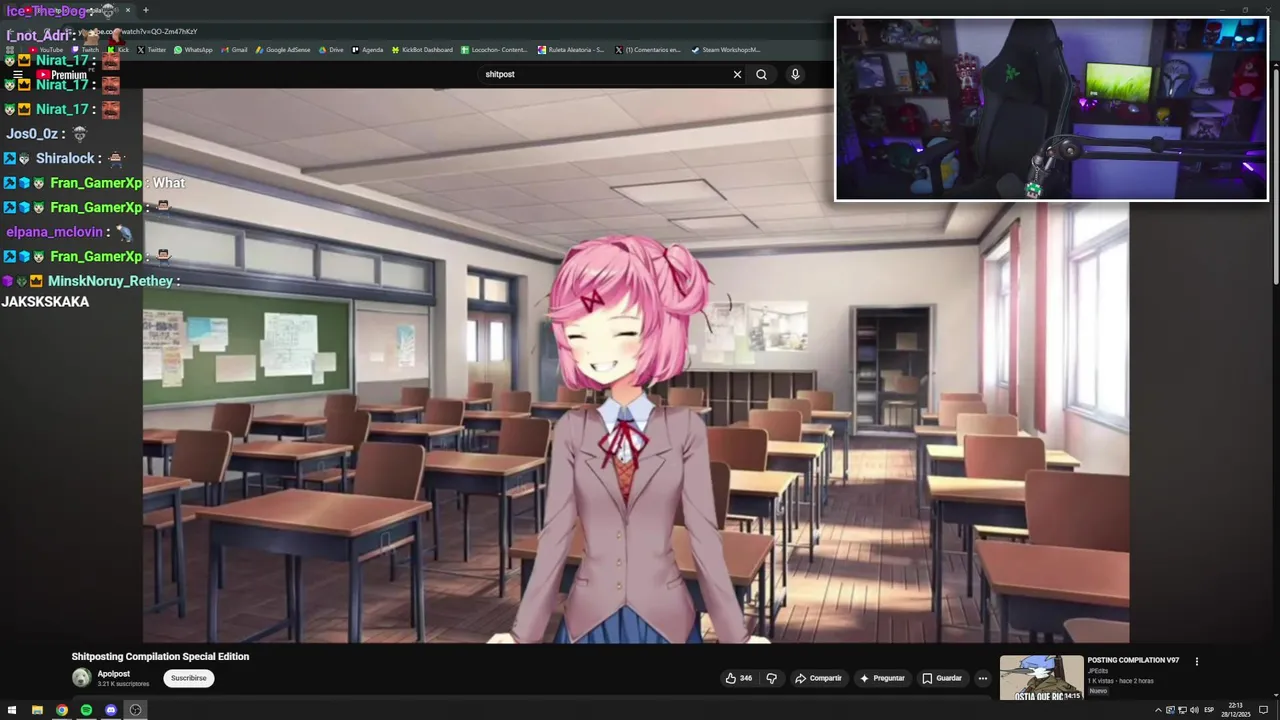Open the Drive bookmark

coord(331,49)
